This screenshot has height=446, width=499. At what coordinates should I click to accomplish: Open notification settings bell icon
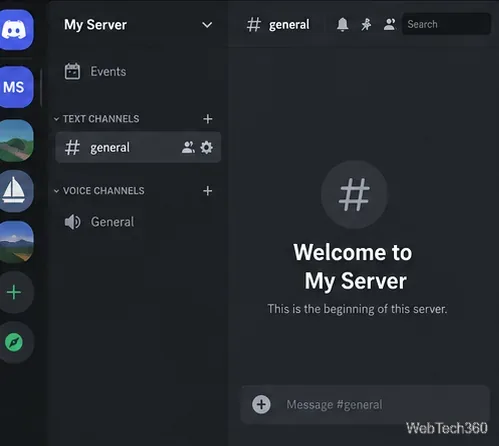(342, 25)
